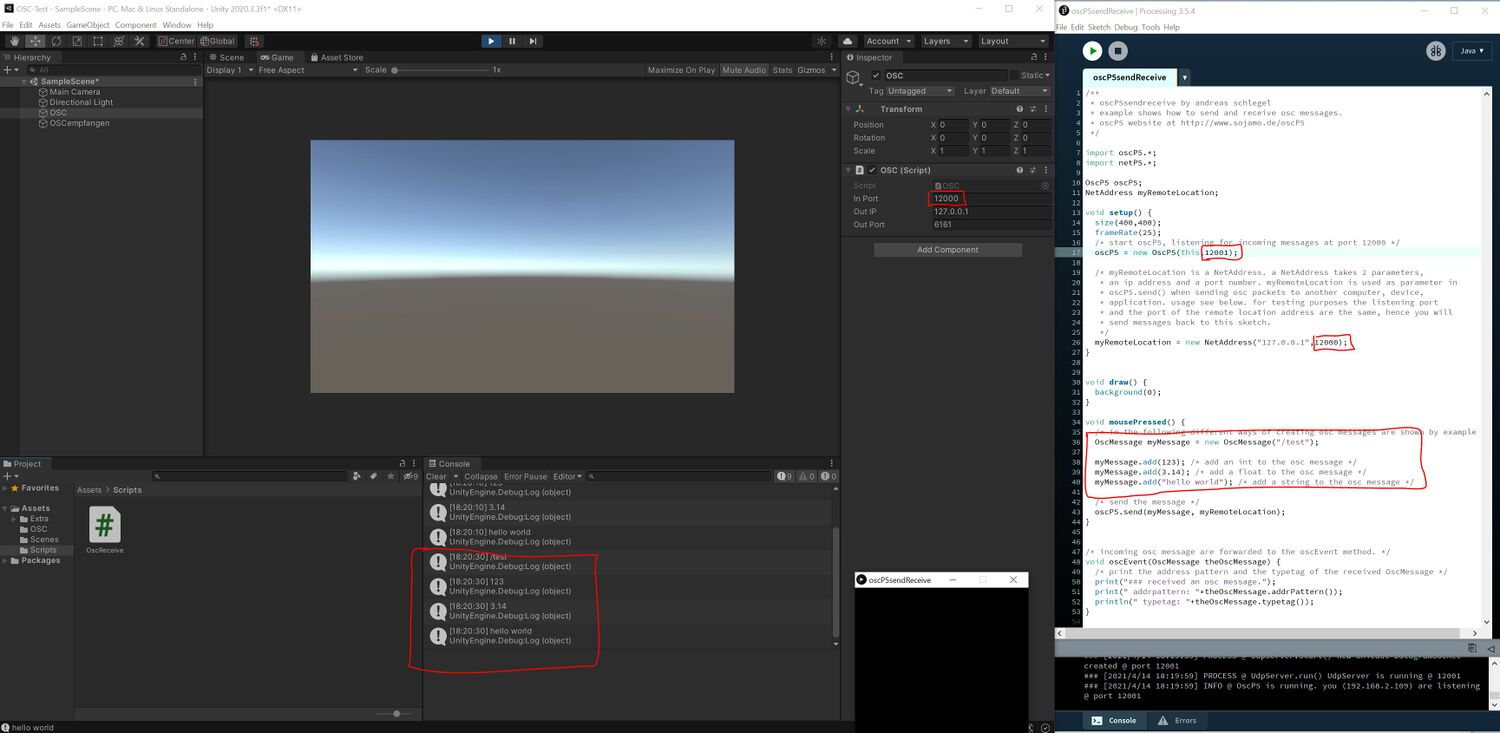Switch to the Errors tab in Processing
Screen dimensions: 1500x733
(1178, 720)
